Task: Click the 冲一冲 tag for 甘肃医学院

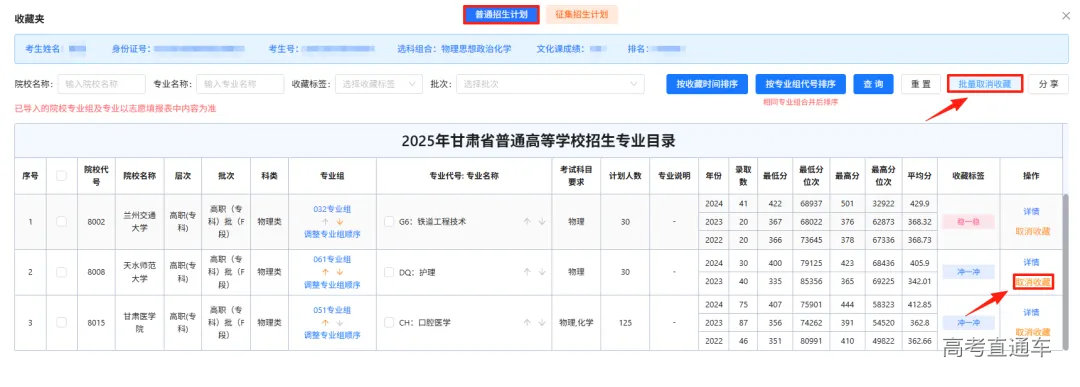Action: point(968,322)
